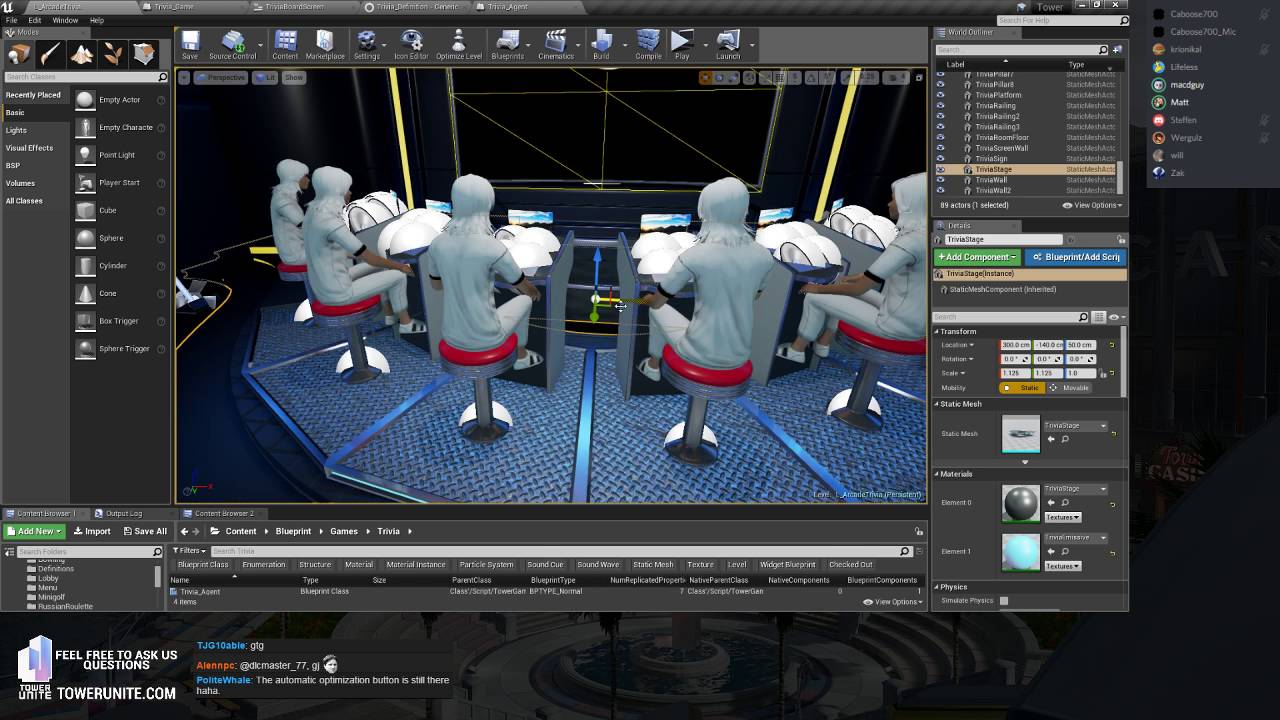Click the Save toolbar icon
The height and width of the screenshot is (720, 1280).
coord(190,44)
